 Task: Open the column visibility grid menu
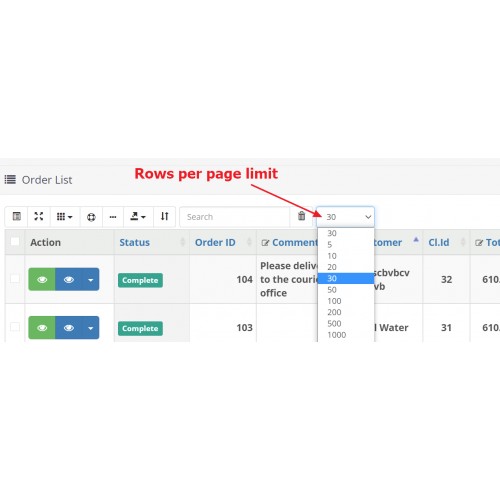click(65, 217)
